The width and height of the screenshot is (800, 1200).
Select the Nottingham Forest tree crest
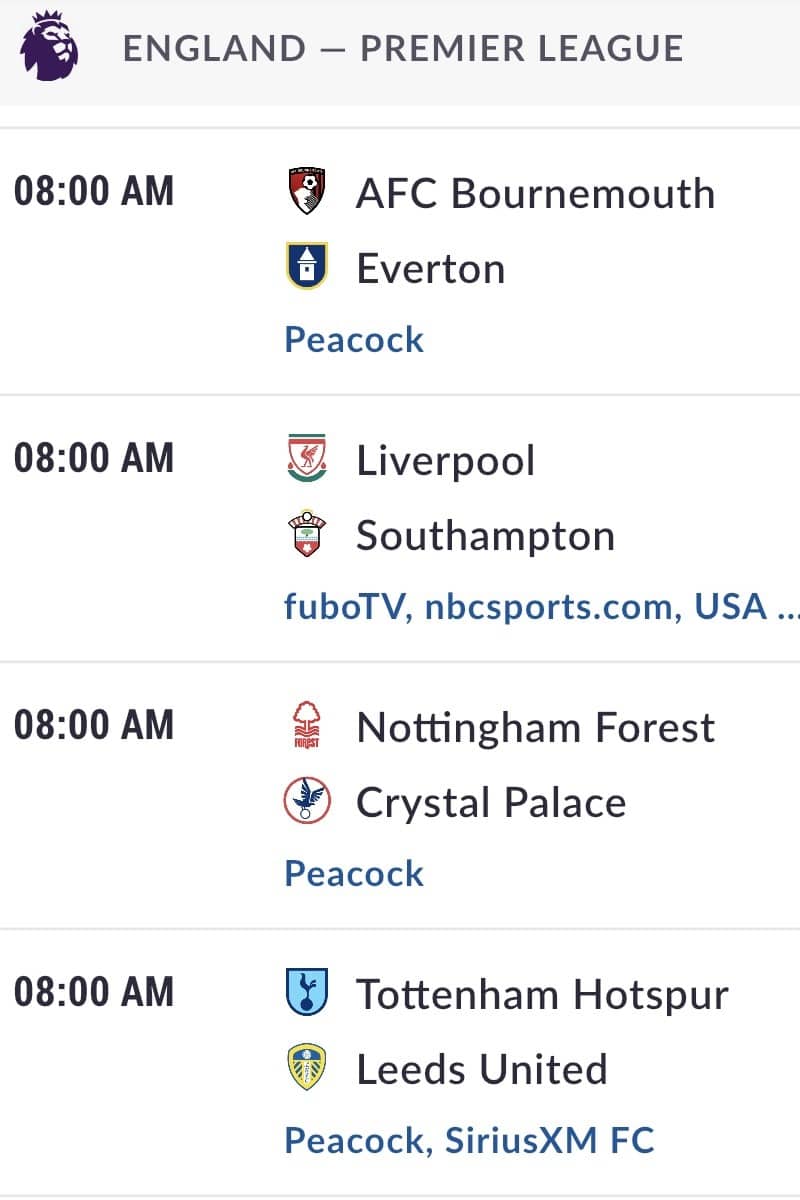tap(307, 727)
